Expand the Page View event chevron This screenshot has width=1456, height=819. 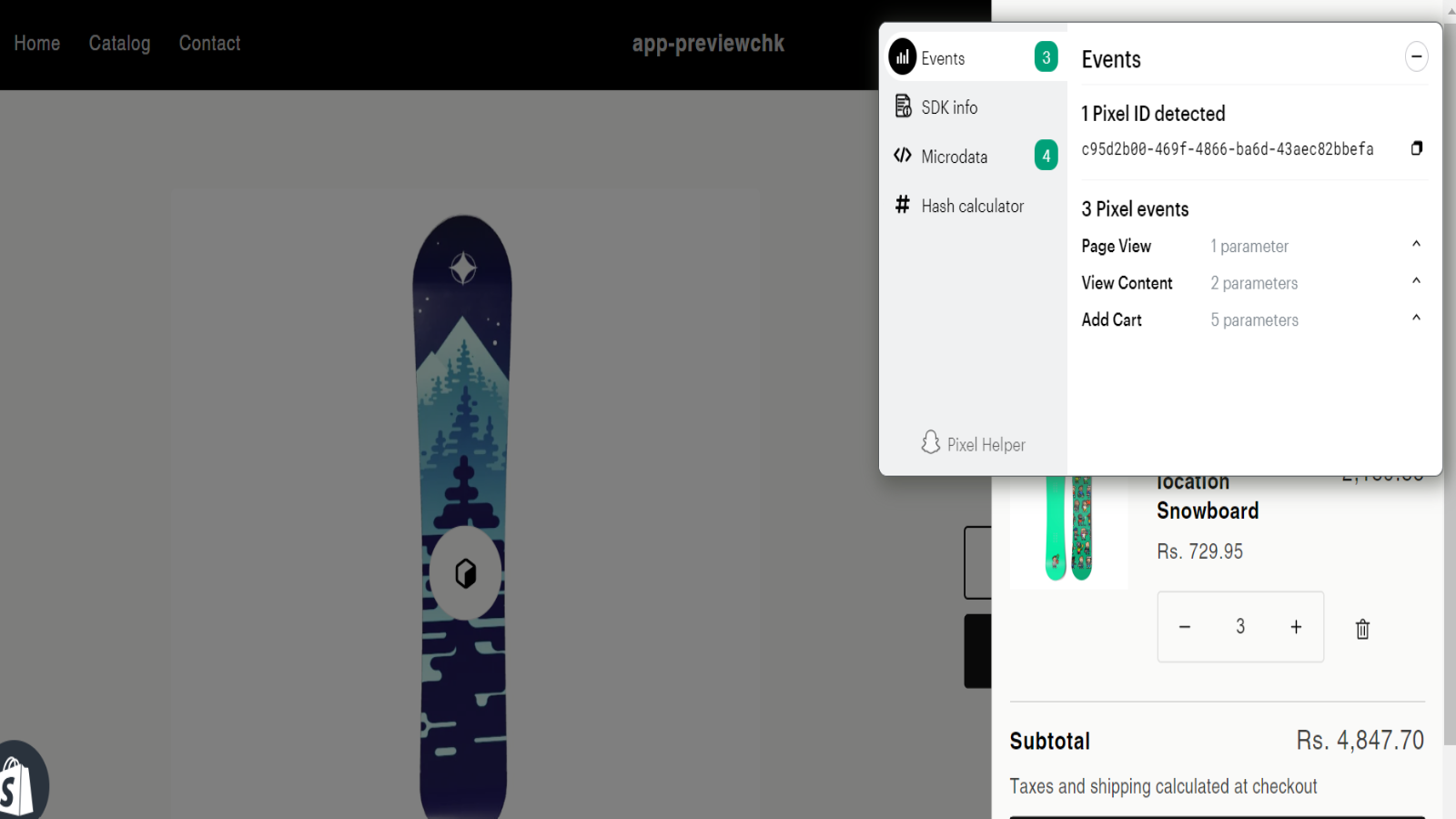click(1416, 244)
